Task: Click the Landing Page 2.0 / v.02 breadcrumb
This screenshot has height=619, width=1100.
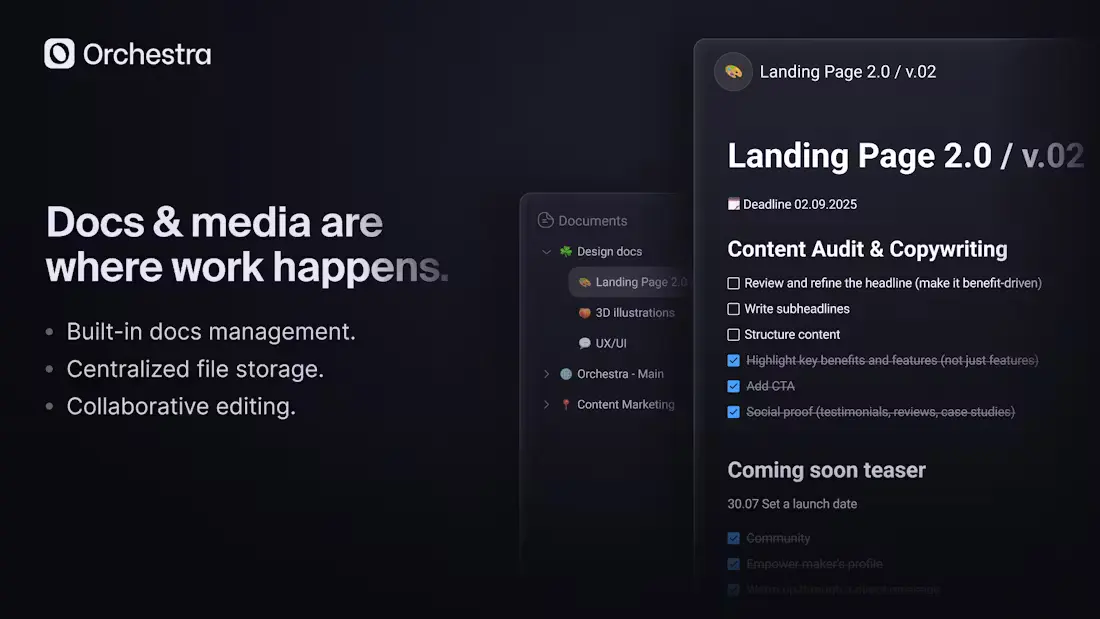Action: pyautogui.click(x=847, y=72)
